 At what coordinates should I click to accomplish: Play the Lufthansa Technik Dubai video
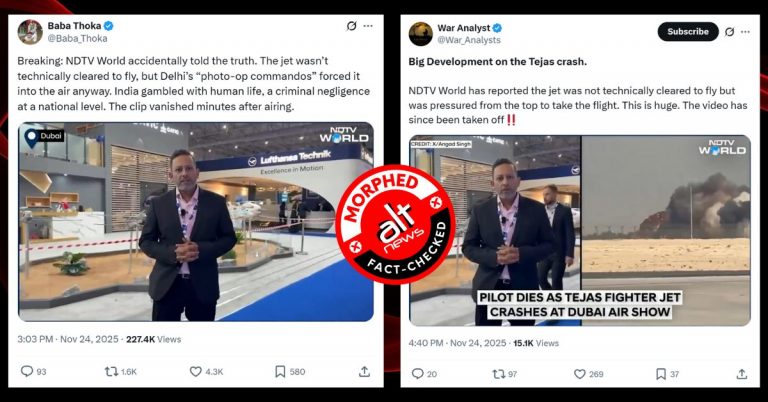point(195,222)
